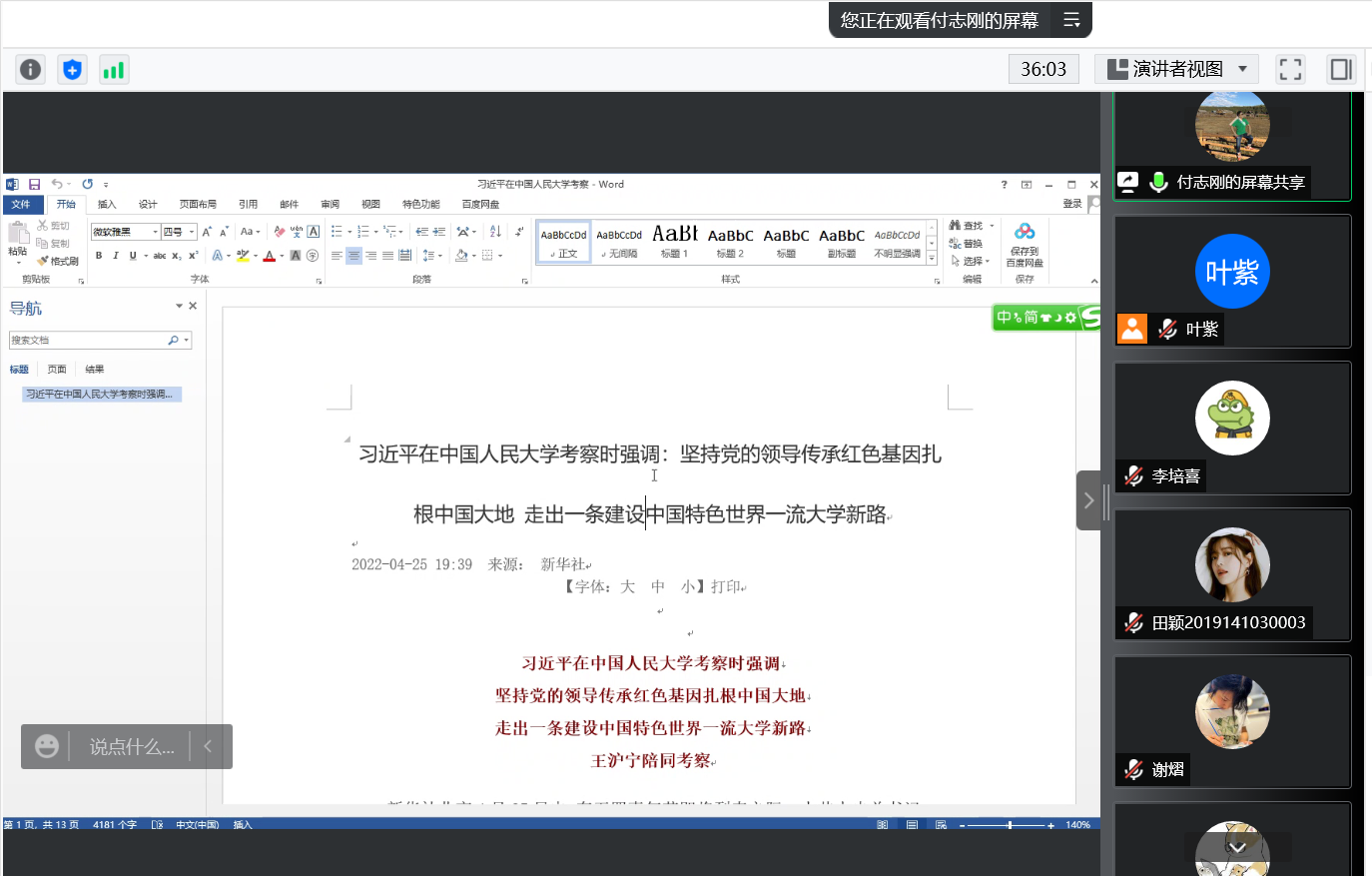Viewport: 1372px width, 876px height.
Task: Expand the font size dropdown showing 四号
Action: pyautogui.click(x=192, y=232)
